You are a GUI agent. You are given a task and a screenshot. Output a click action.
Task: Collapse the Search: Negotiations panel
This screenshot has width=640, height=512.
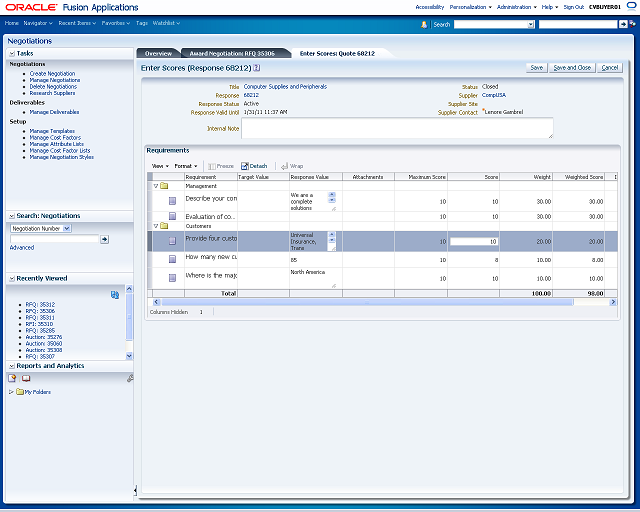[x=12, y=216]
